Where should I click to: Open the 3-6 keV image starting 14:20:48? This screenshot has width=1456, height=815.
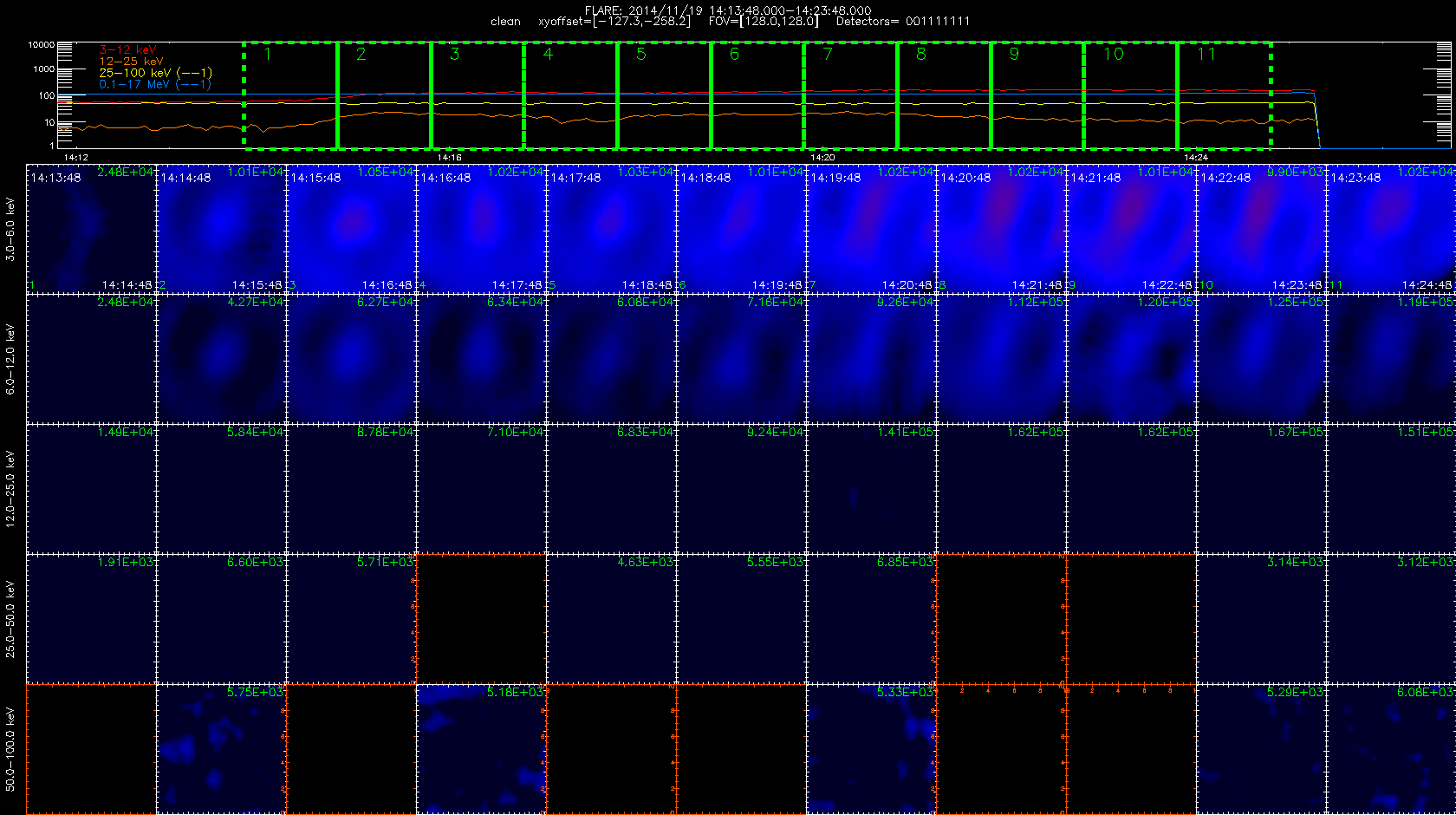[1001, 228]
